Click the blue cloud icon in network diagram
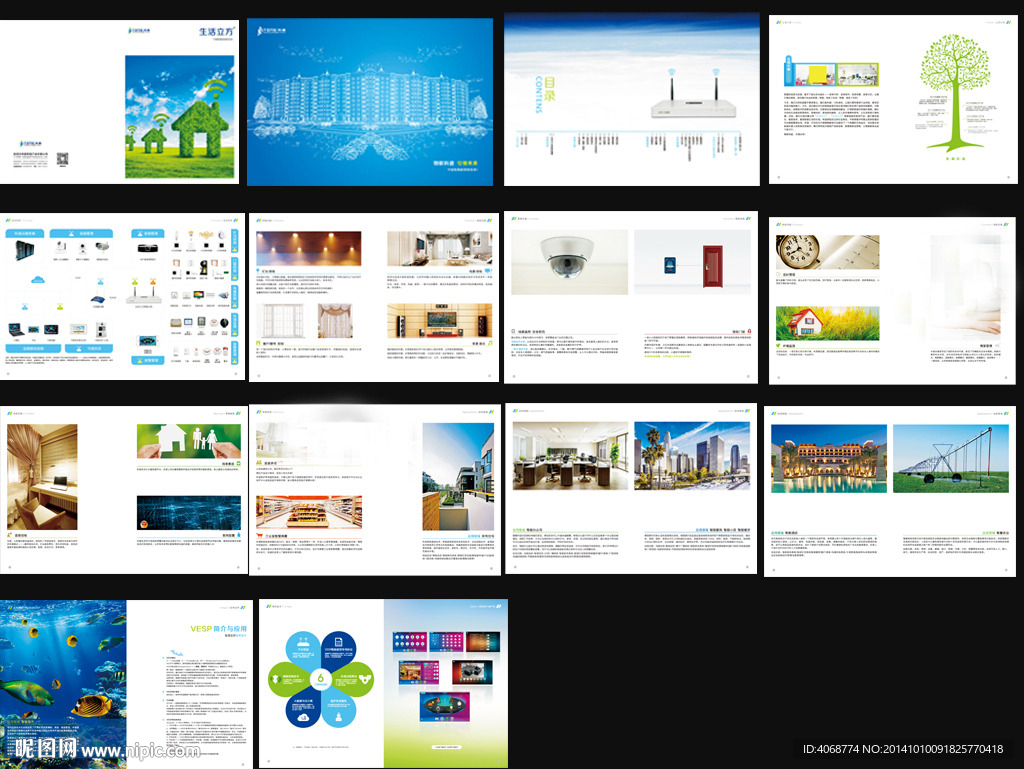This screenshot has height=769, width=1024. [x=38, y=279]
